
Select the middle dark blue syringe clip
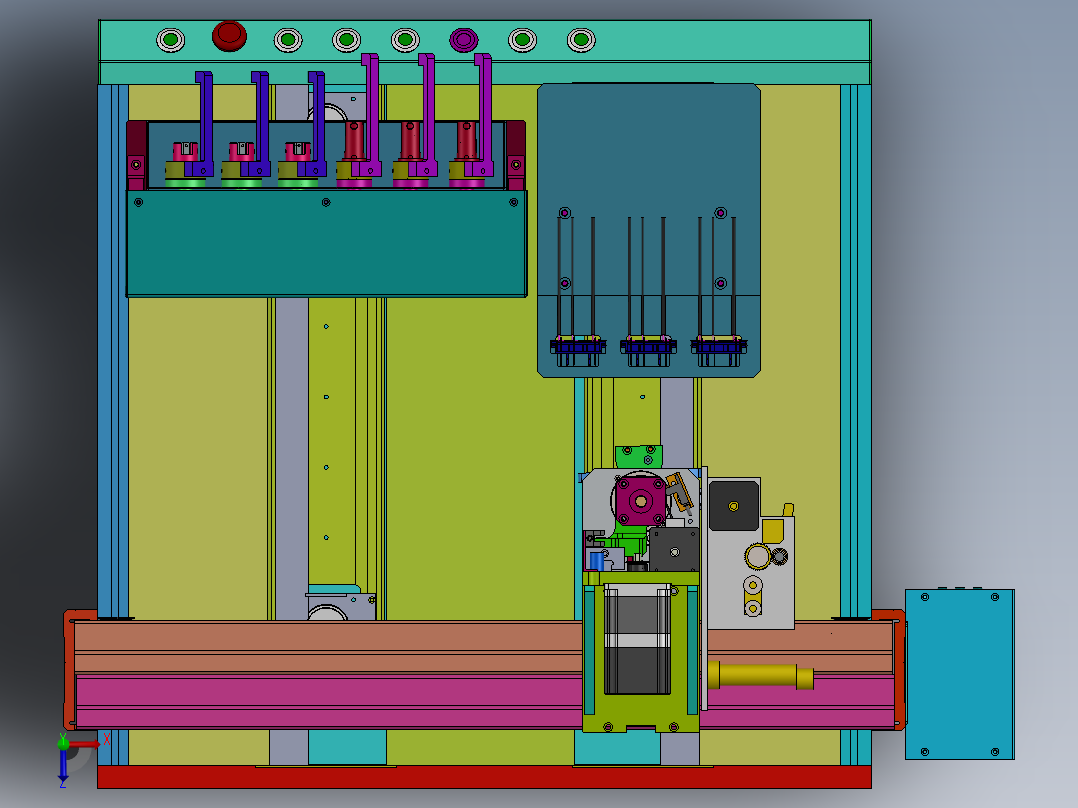(648, 346)
